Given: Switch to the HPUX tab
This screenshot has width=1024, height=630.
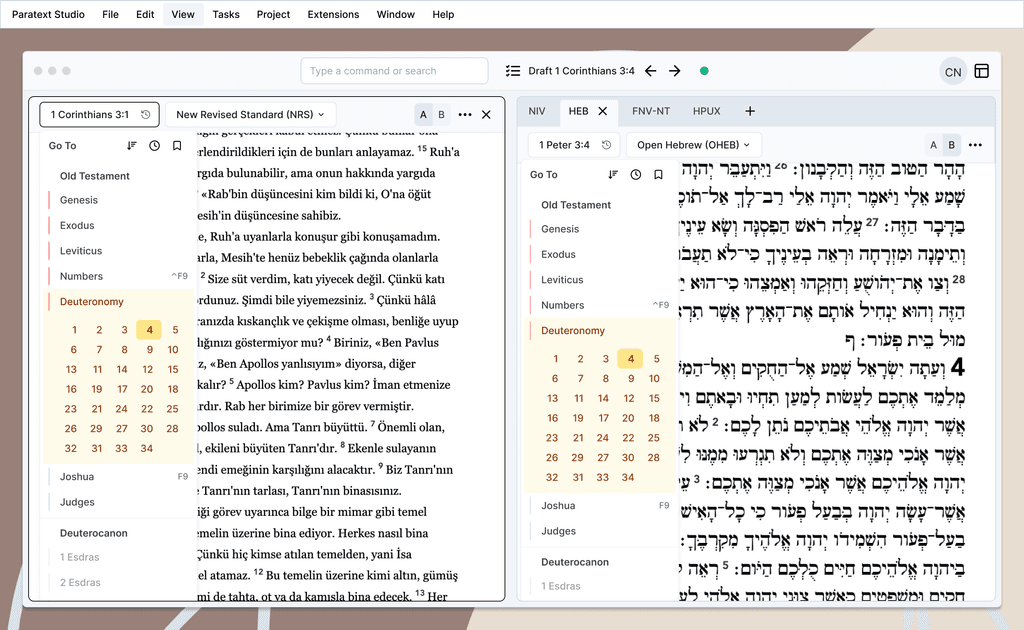Looking at the screenshot, I should (x=707, y=111).
